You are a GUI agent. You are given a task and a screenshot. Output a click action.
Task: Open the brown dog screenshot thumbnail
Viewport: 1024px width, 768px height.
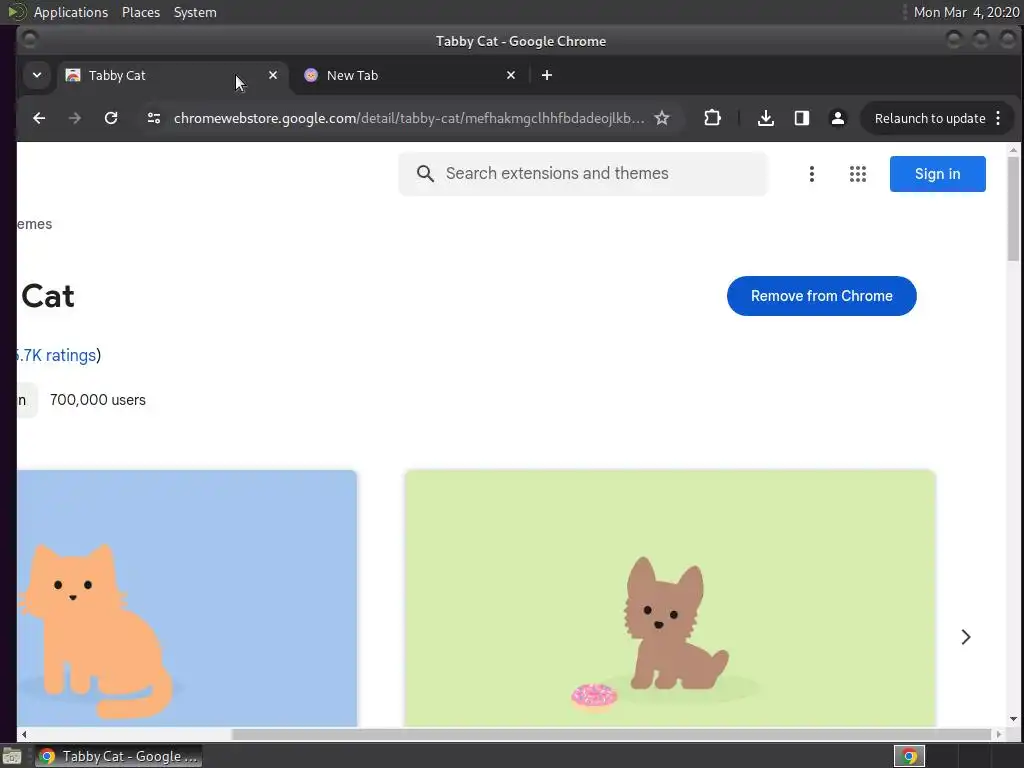[x=670, y=598]
